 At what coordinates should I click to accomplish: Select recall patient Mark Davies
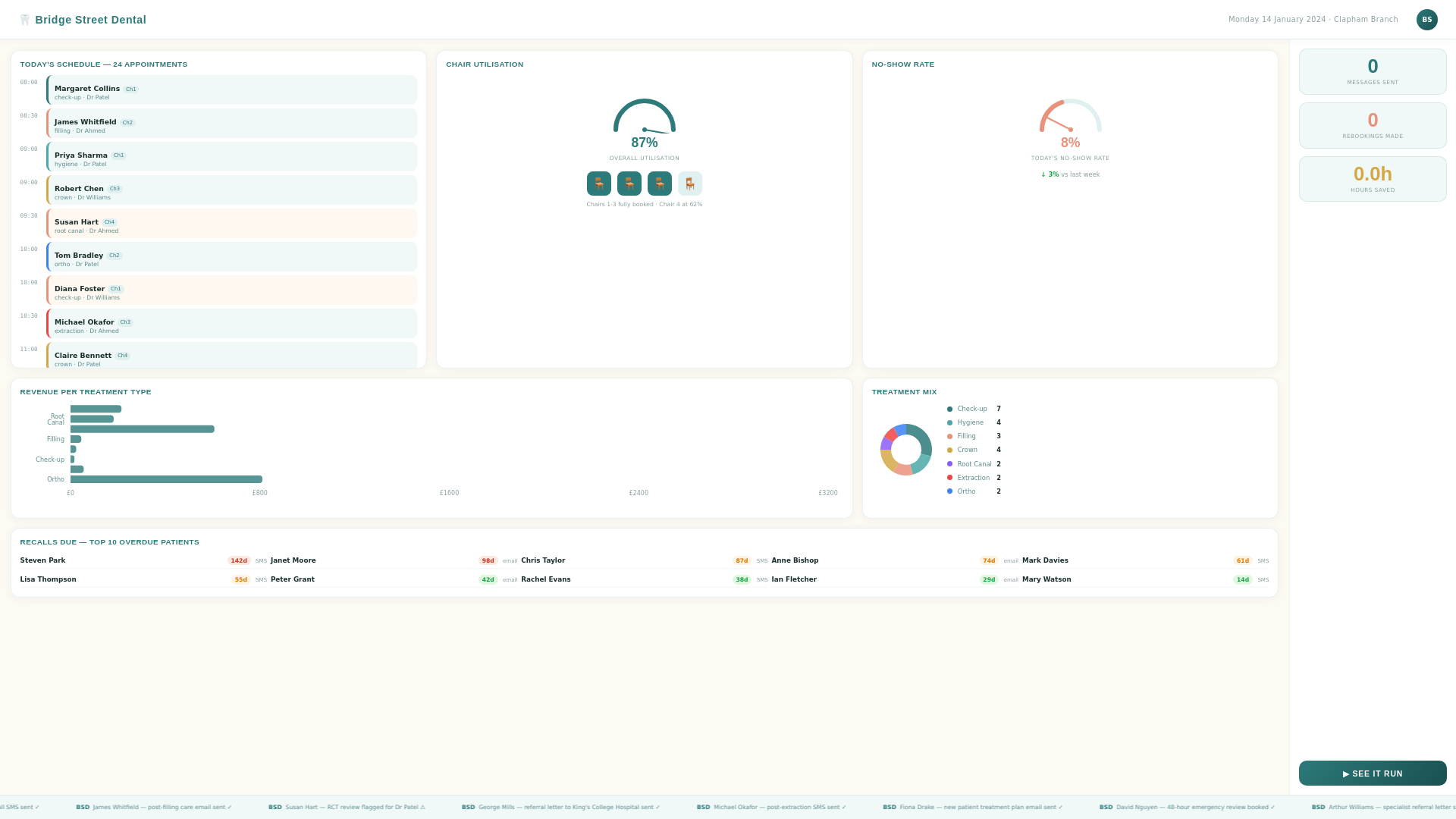1045,560
